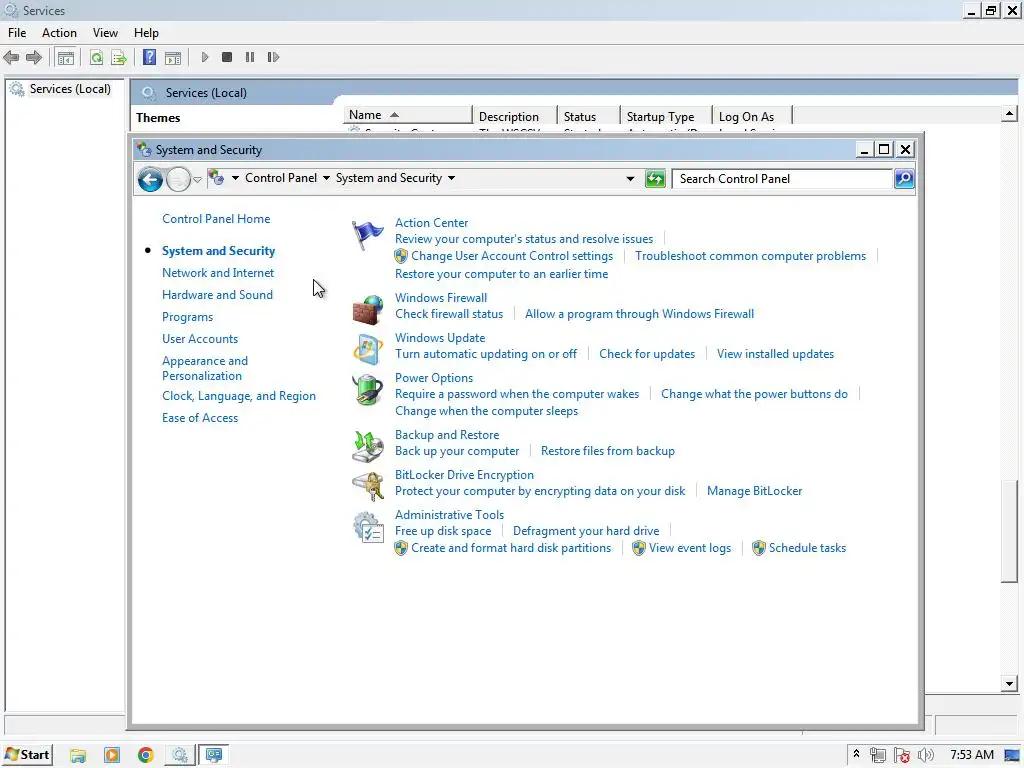Click the Status column header
Viewport: 1024px width, 768px height.
(588, 116)
